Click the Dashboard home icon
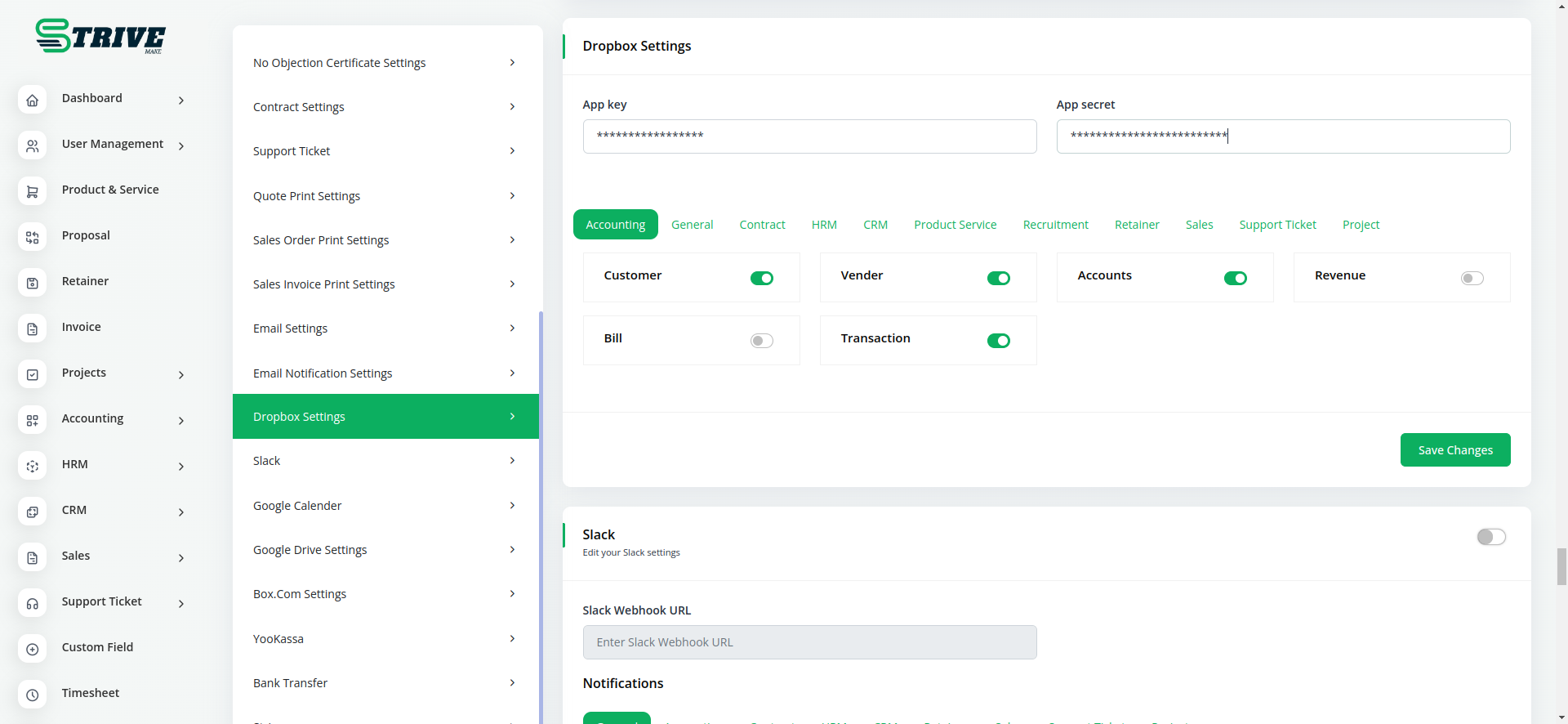Screen dimensions: 1568x724 tap(32, 100)
